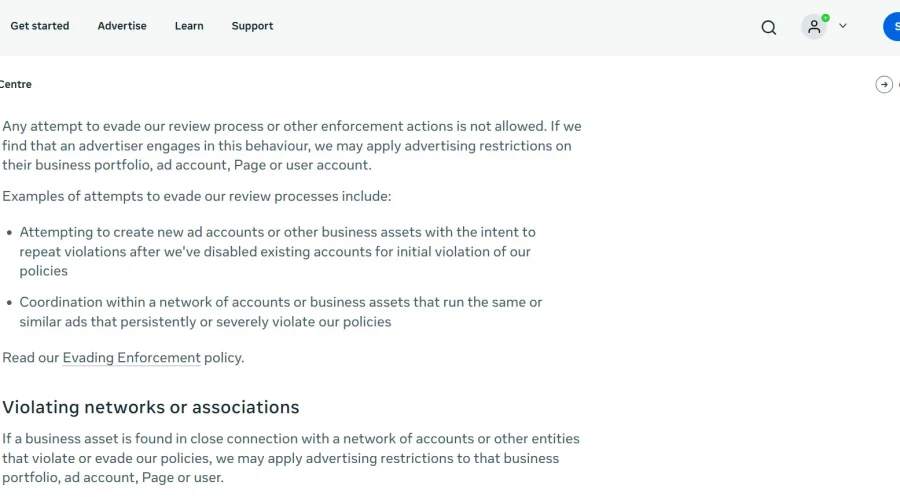The width and height of the screenshot is (900, 500).
Task: Click the Violating networks or associations heading
Action: [150, 407]
